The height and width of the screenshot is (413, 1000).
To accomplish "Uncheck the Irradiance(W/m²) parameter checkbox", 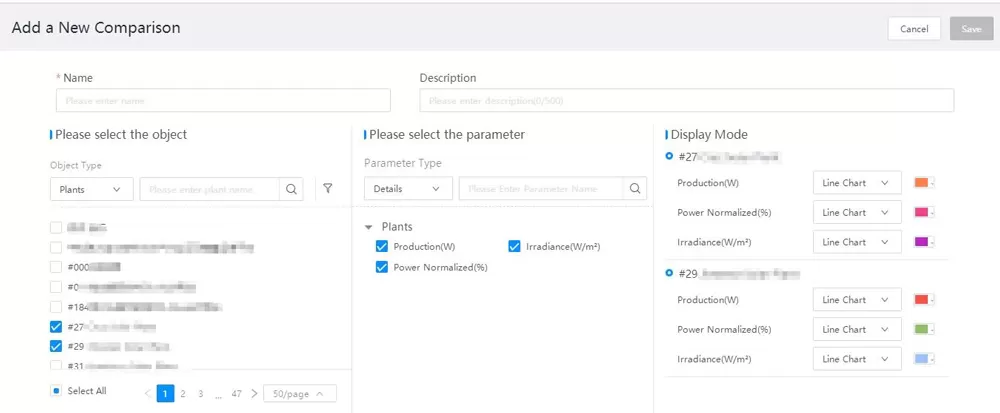I will pyautogui.click(x=515, y=247).
